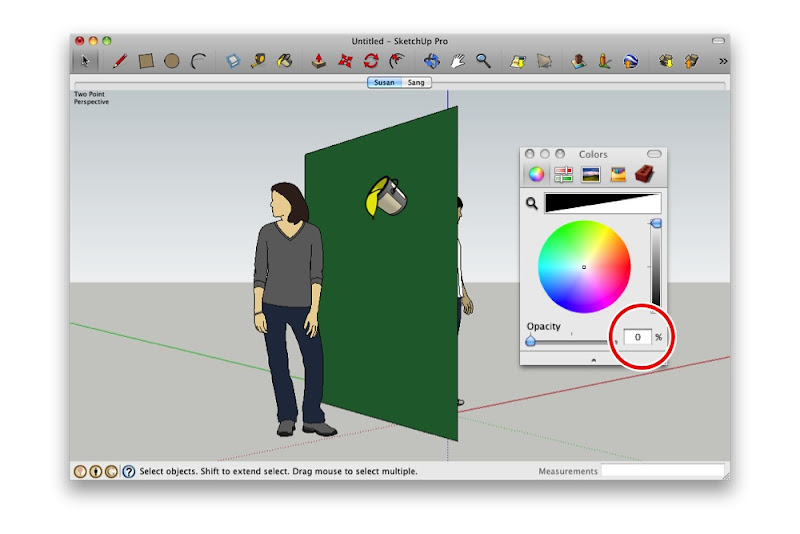
Task: Close the Colors panel window
Action: [530, 154]
